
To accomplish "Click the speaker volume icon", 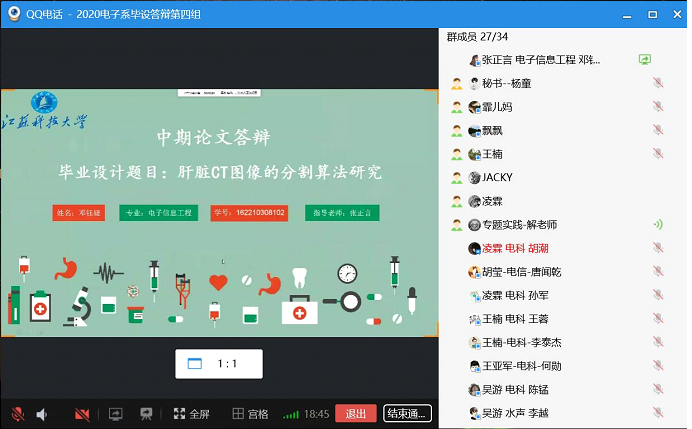I will click(42, 413).
